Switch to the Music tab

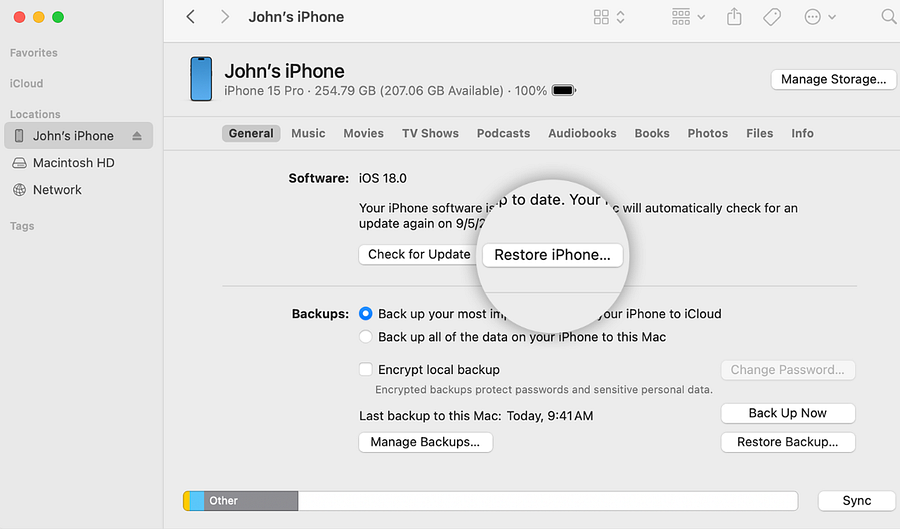308,133
